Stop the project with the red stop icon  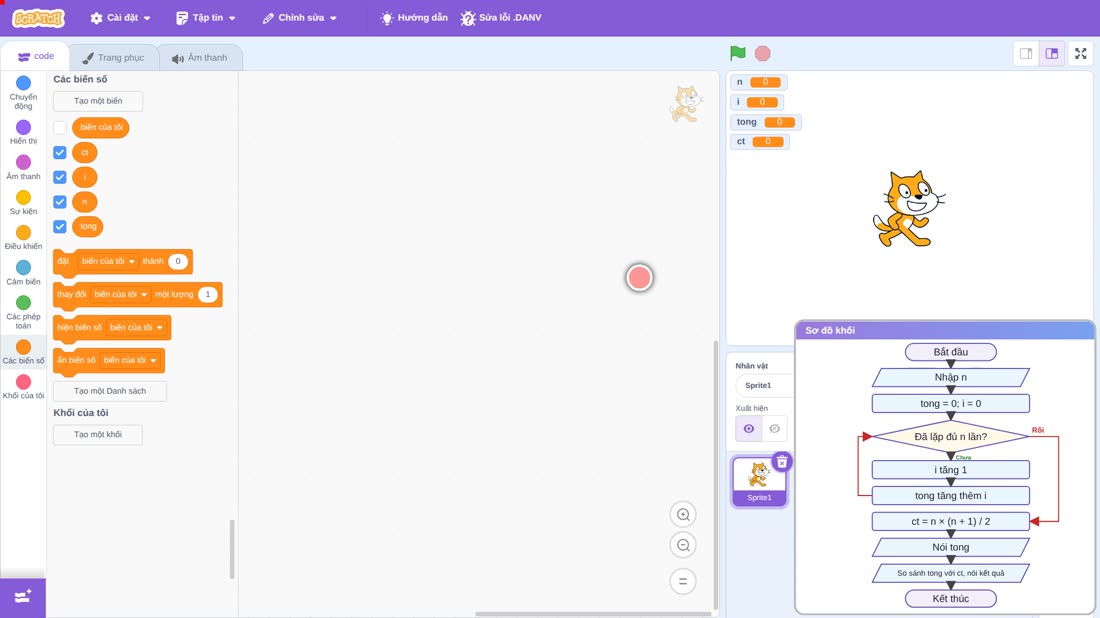coord(763,53)
